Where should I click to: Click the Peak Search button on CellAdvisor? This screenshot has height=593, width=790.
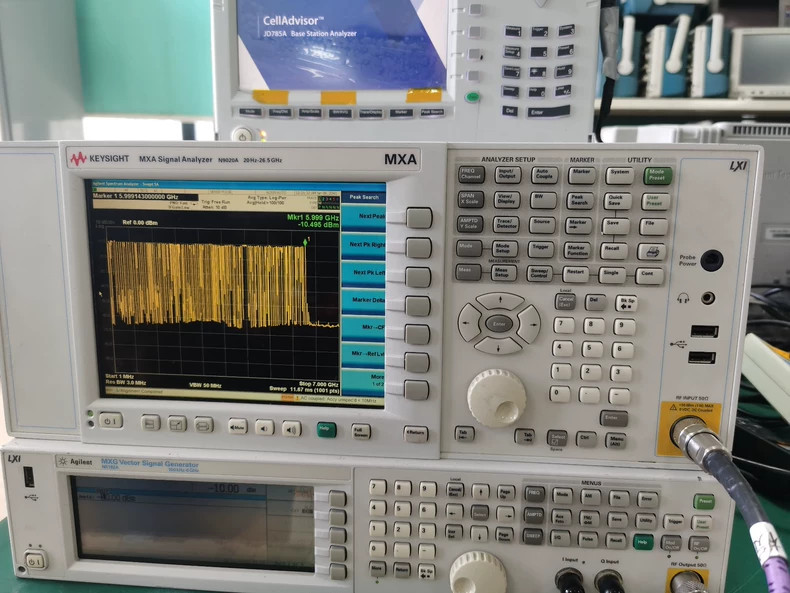pos(432,112)
